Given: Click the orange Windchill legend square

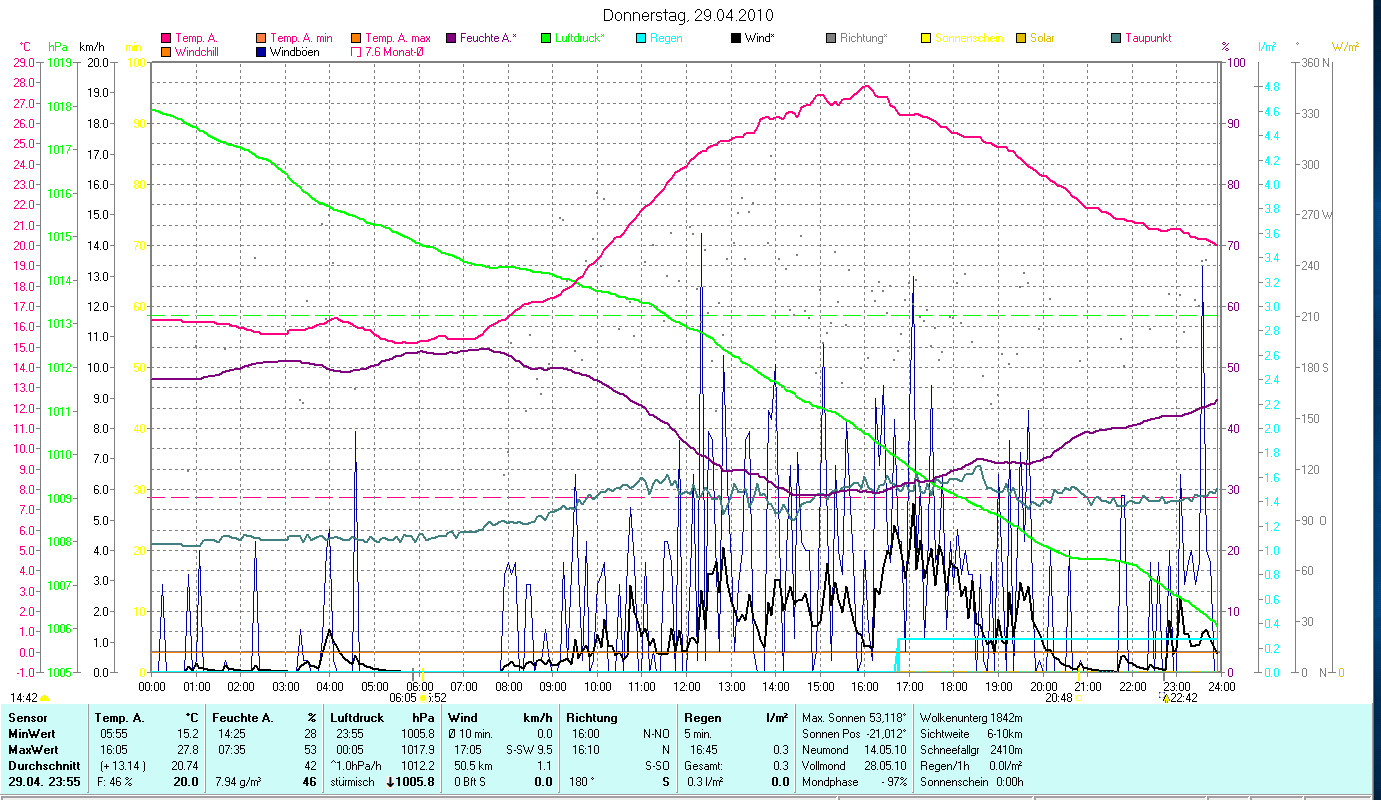Looking at the screenshot, I should coord(166,51).
